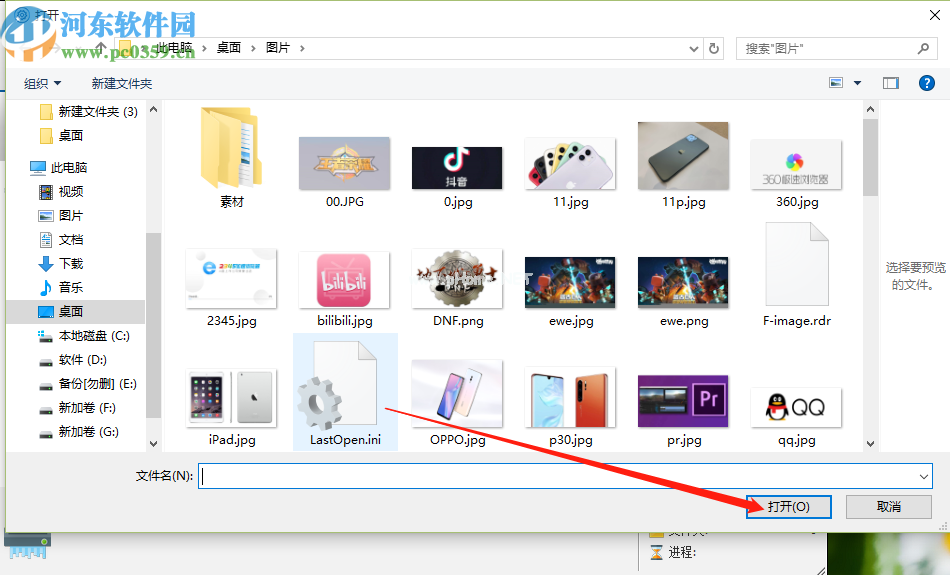The image size is (950, 575).
Task: Toggle the preview pane icon
Action: 890,83
